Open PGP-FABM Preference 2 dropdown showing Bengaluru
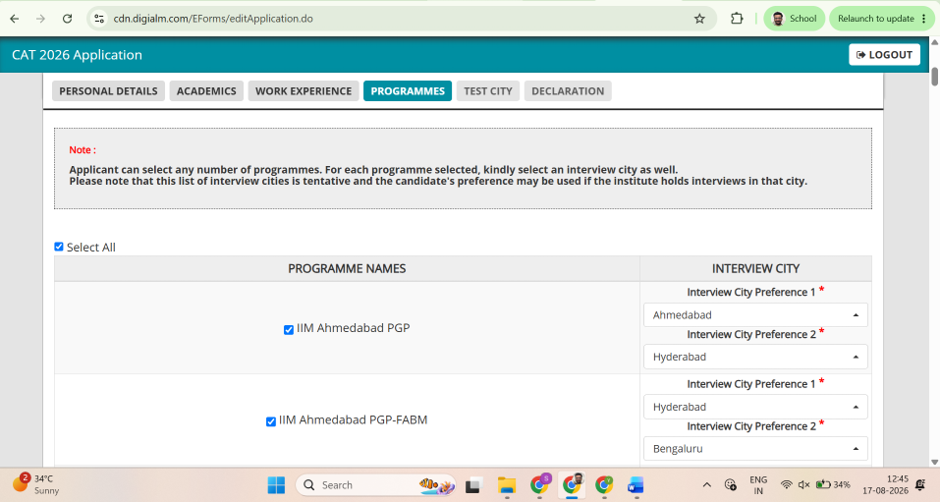Viewport: 940px width, 502px height. 755,449
